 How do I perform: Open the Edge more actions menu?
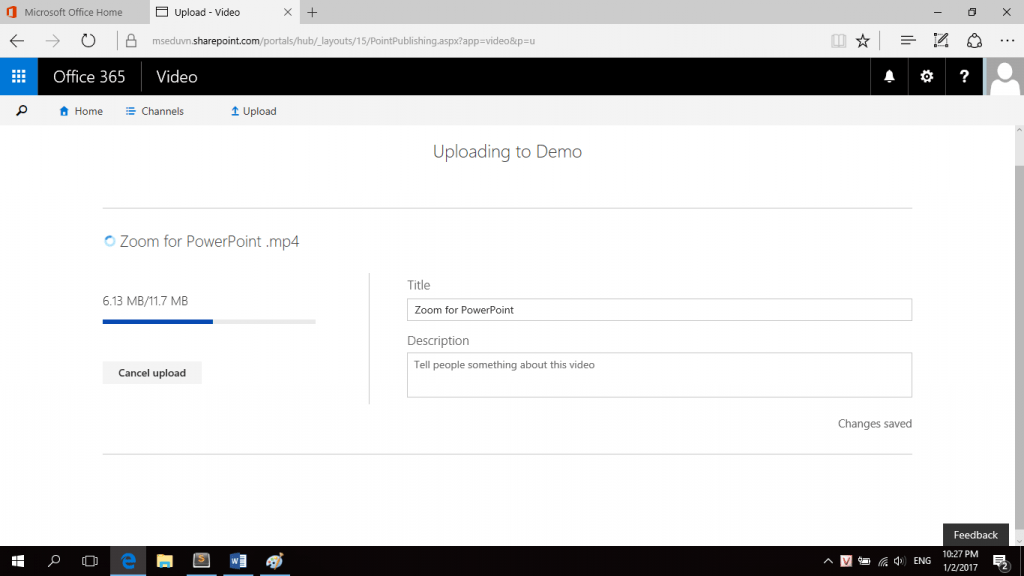1007,40
